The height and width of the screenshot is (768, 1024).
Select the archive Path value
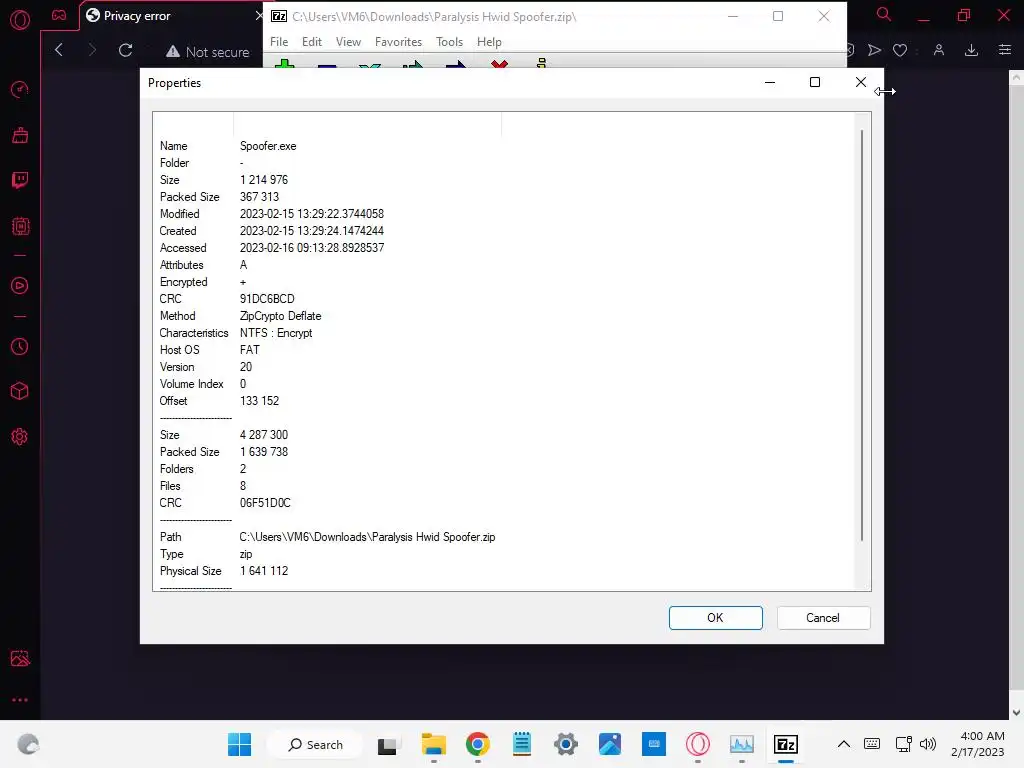click(368, 537)
